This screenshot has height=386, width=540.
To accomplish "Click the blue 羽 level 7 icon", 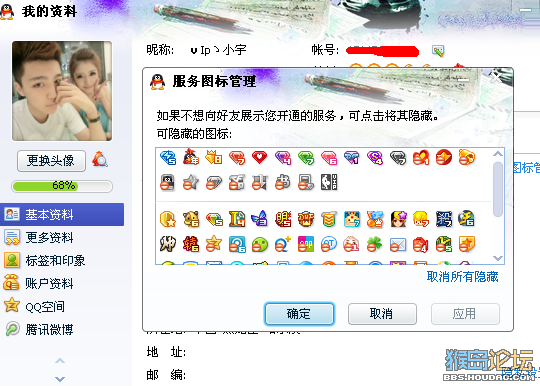I will pos(444,219).
